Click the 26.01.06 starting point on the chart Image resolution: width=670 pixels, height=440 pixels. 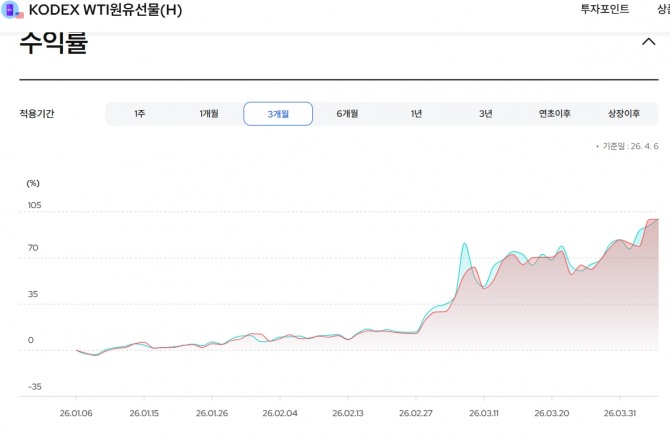[x=77, y=350]
